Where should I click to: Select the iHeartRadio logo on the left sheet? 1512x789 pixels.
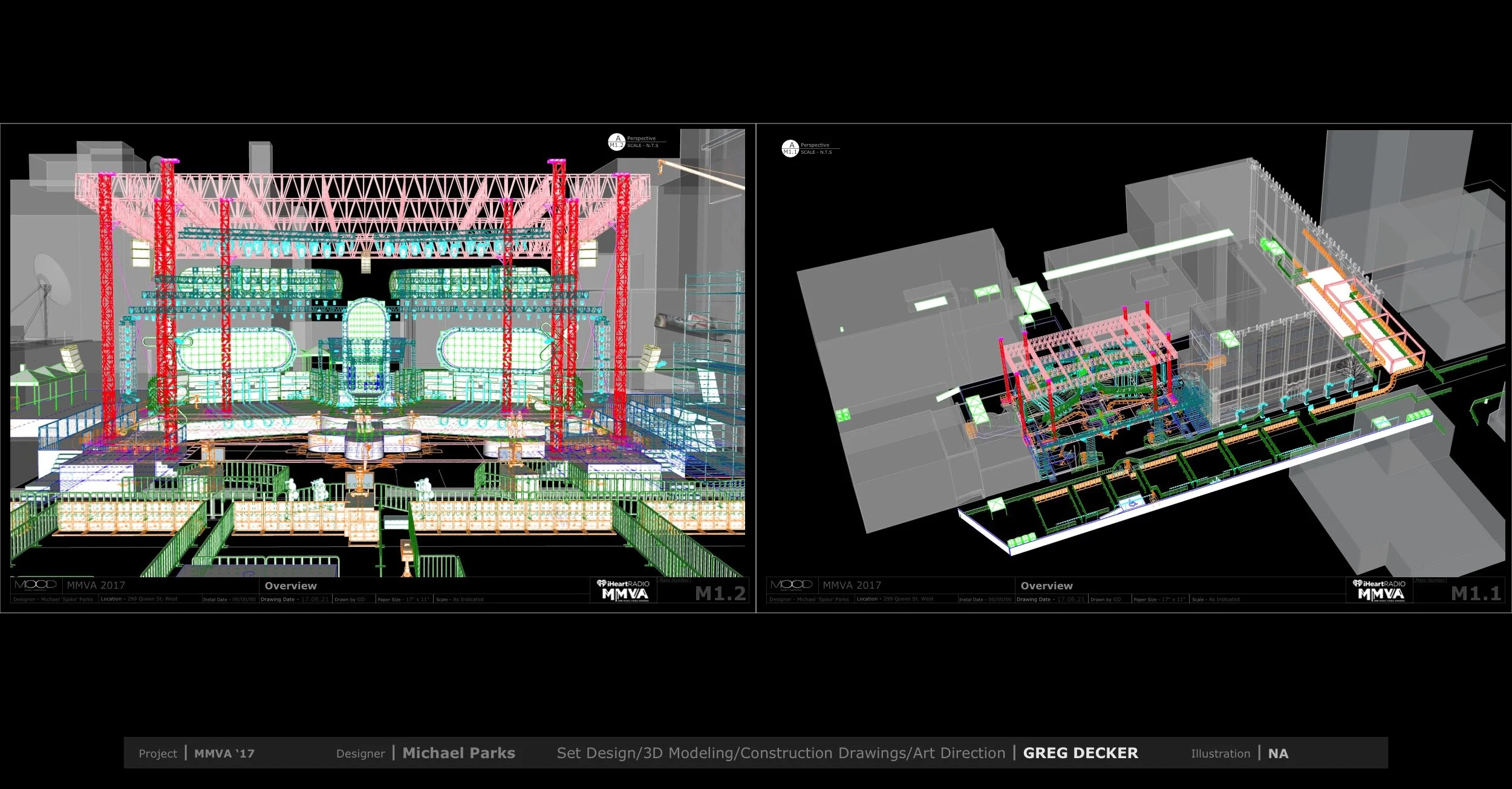click(623, 581)
